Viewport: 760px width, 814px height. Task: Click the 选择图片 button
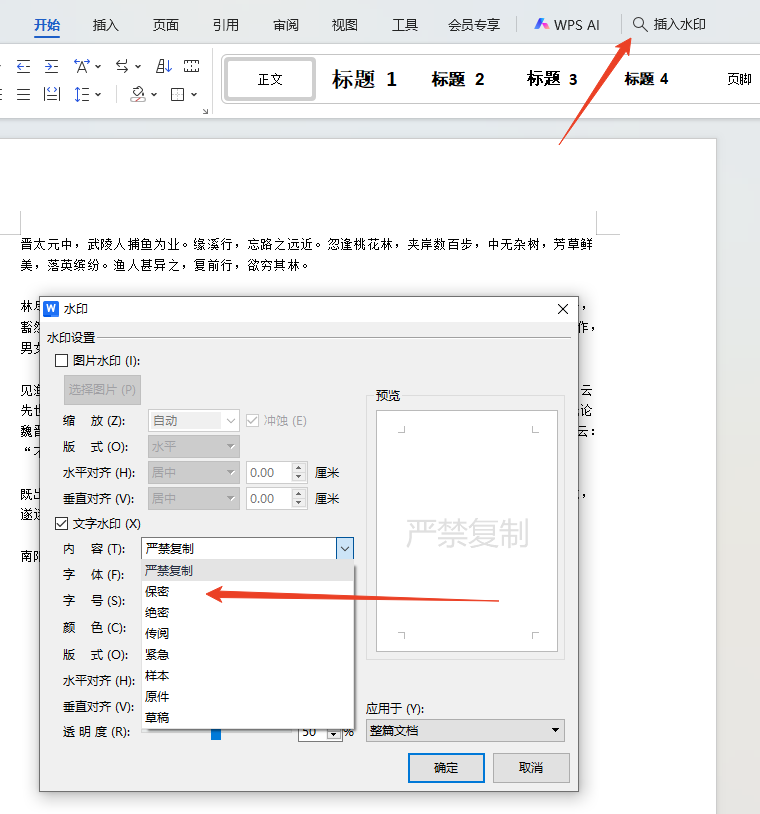[x=102, y=390]
